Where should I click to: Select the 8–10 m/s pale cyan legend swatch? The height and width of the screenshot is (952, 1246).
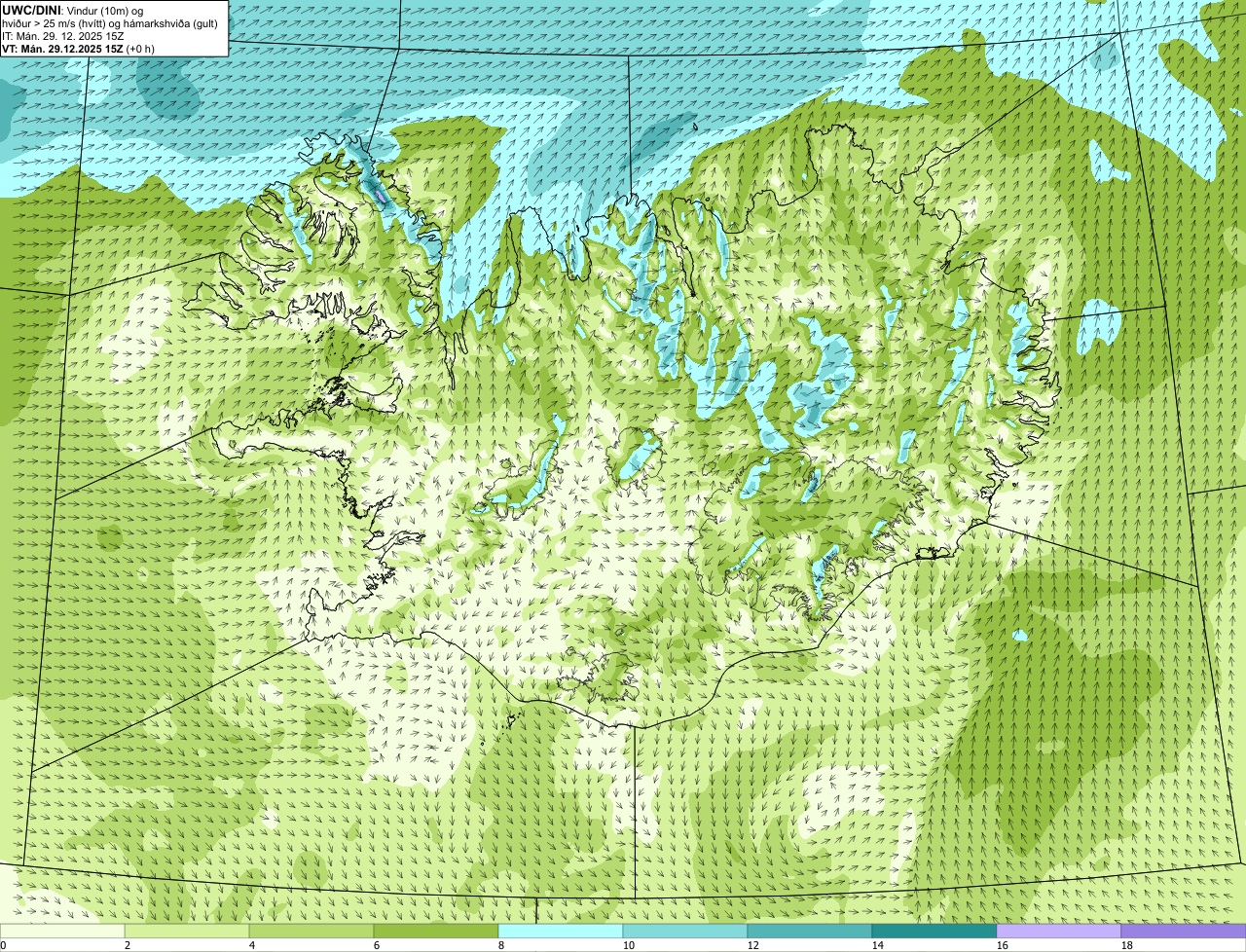tap(561, 931)
